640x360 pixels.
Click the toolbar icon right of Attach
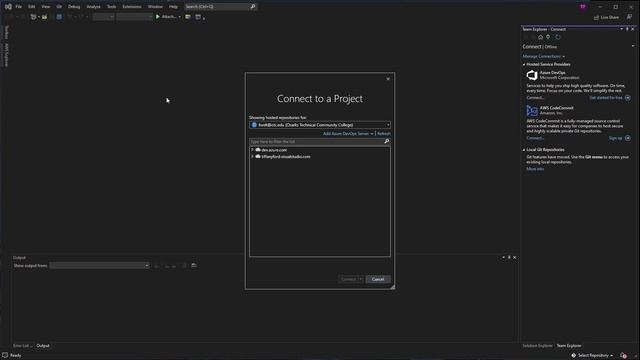[x=188, y=17]
